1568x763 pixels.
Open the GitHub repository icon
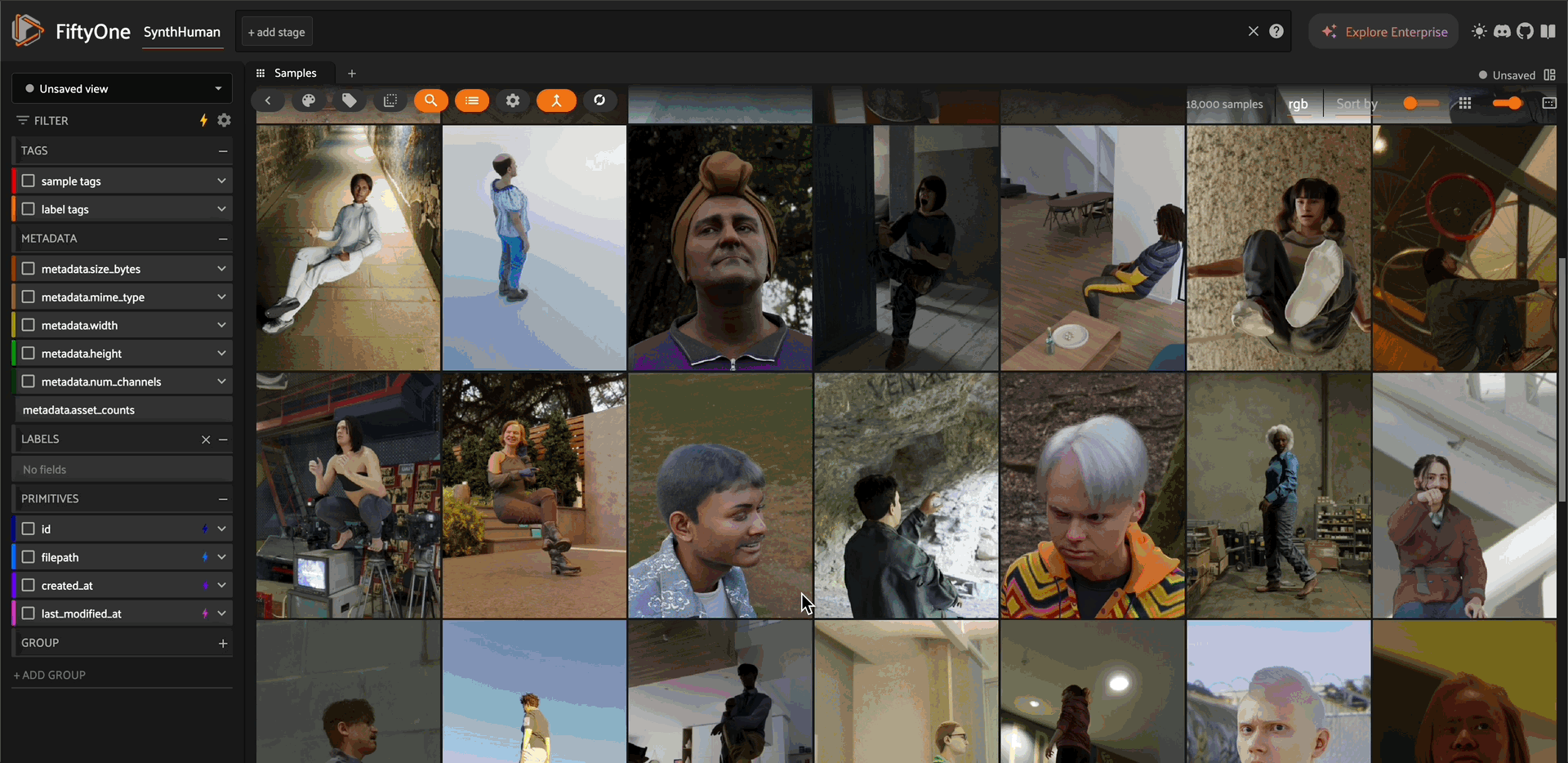(1525, 32)
